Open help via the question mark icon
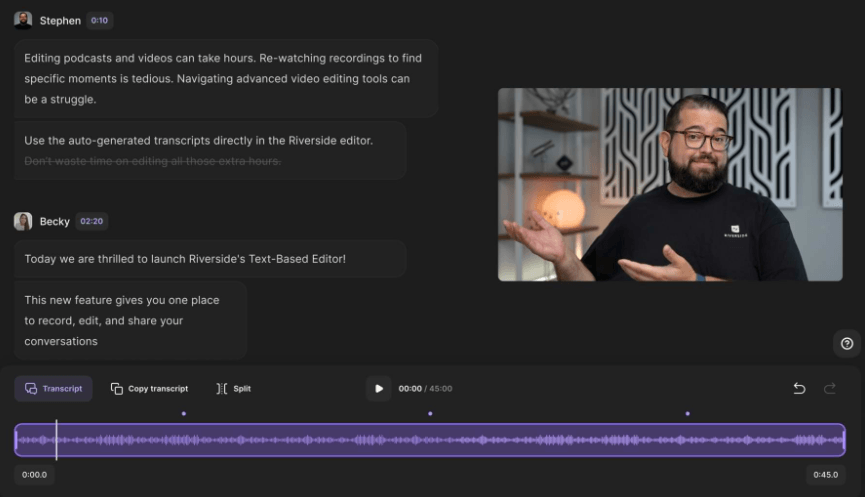The width and height of the screenshot is (865, 497). [847, 344]
